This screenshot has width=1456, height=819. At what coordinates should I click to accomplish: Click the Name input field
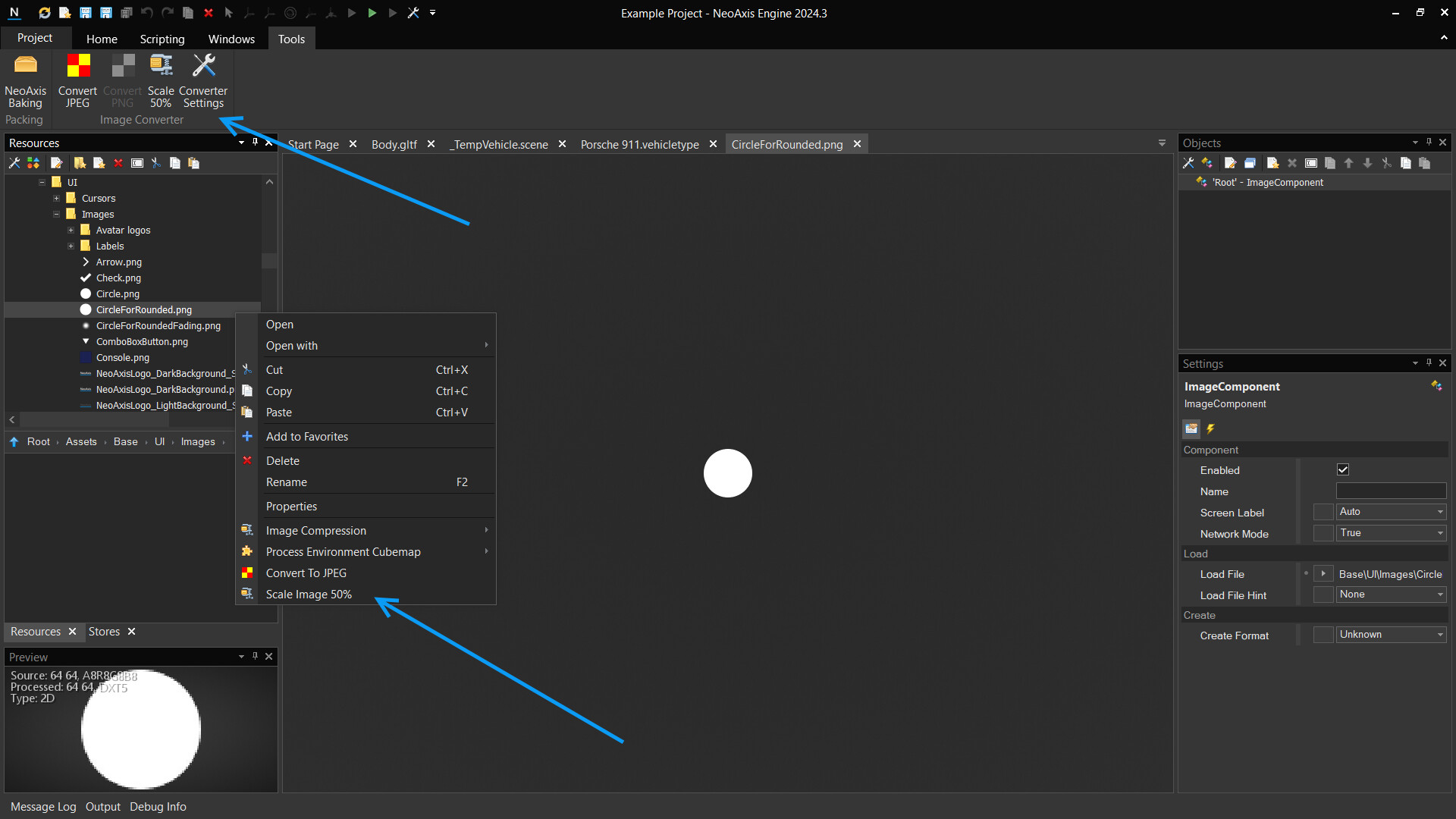1390,491
